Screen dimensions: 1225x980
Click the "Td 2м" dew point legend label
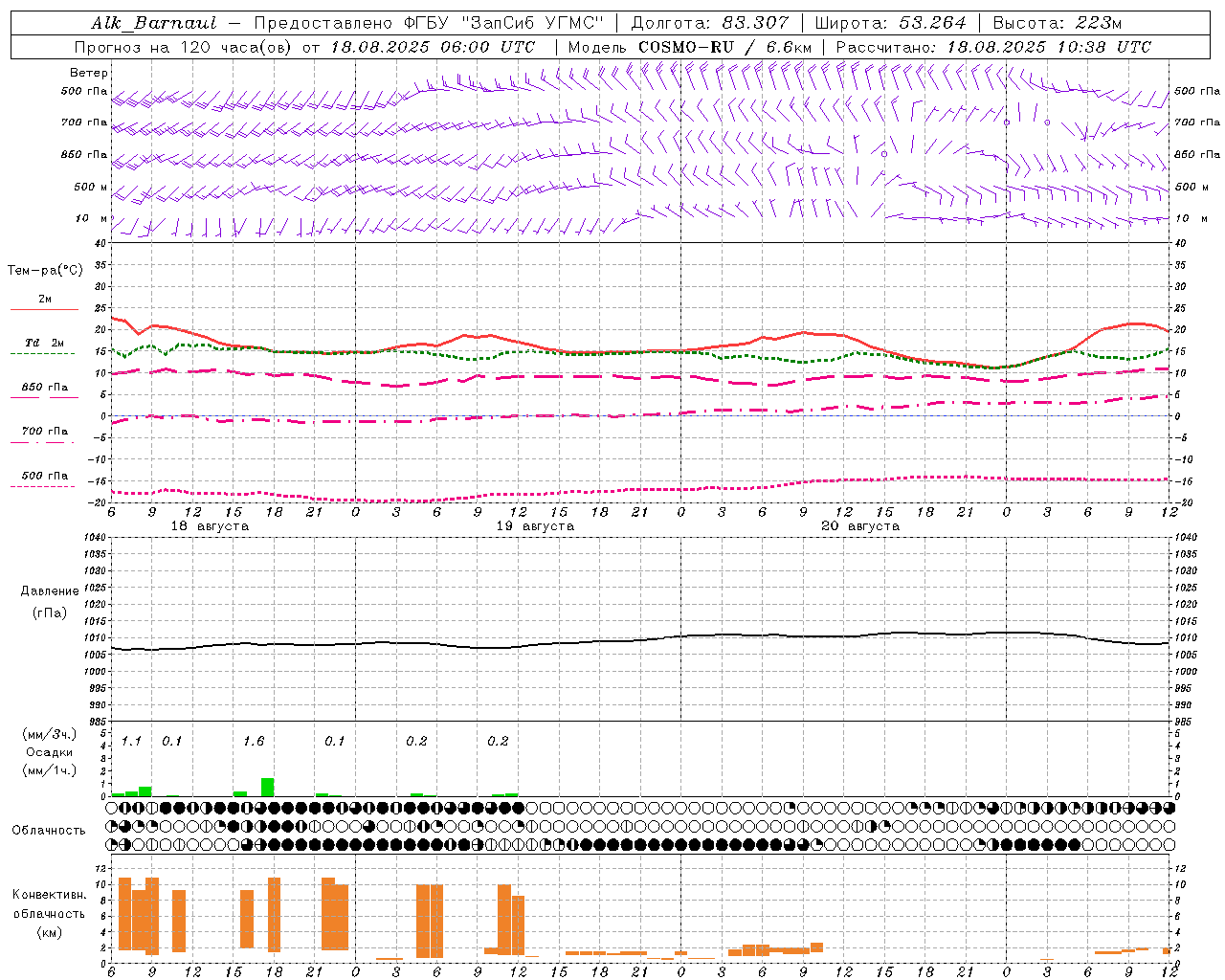coord(44,343)
